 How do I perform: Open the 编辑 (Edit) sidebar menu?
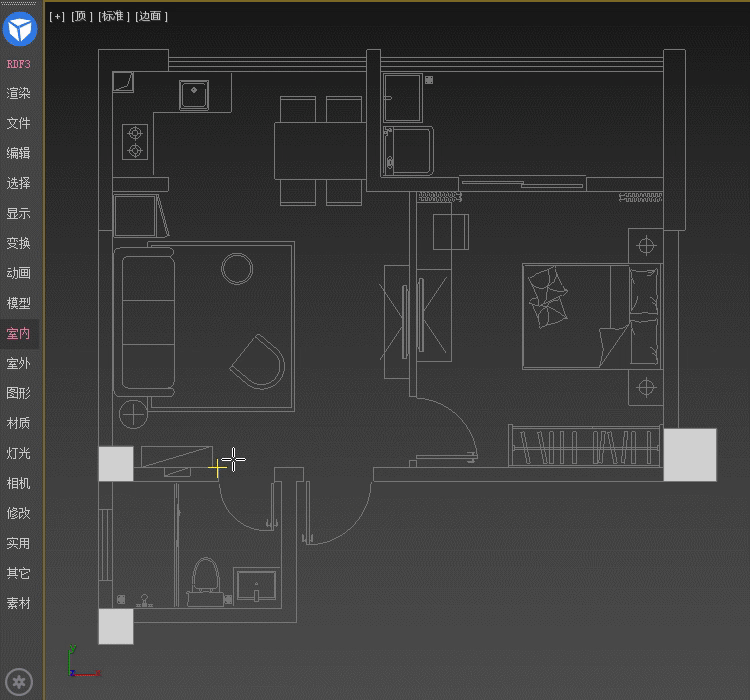pos(19,153)
